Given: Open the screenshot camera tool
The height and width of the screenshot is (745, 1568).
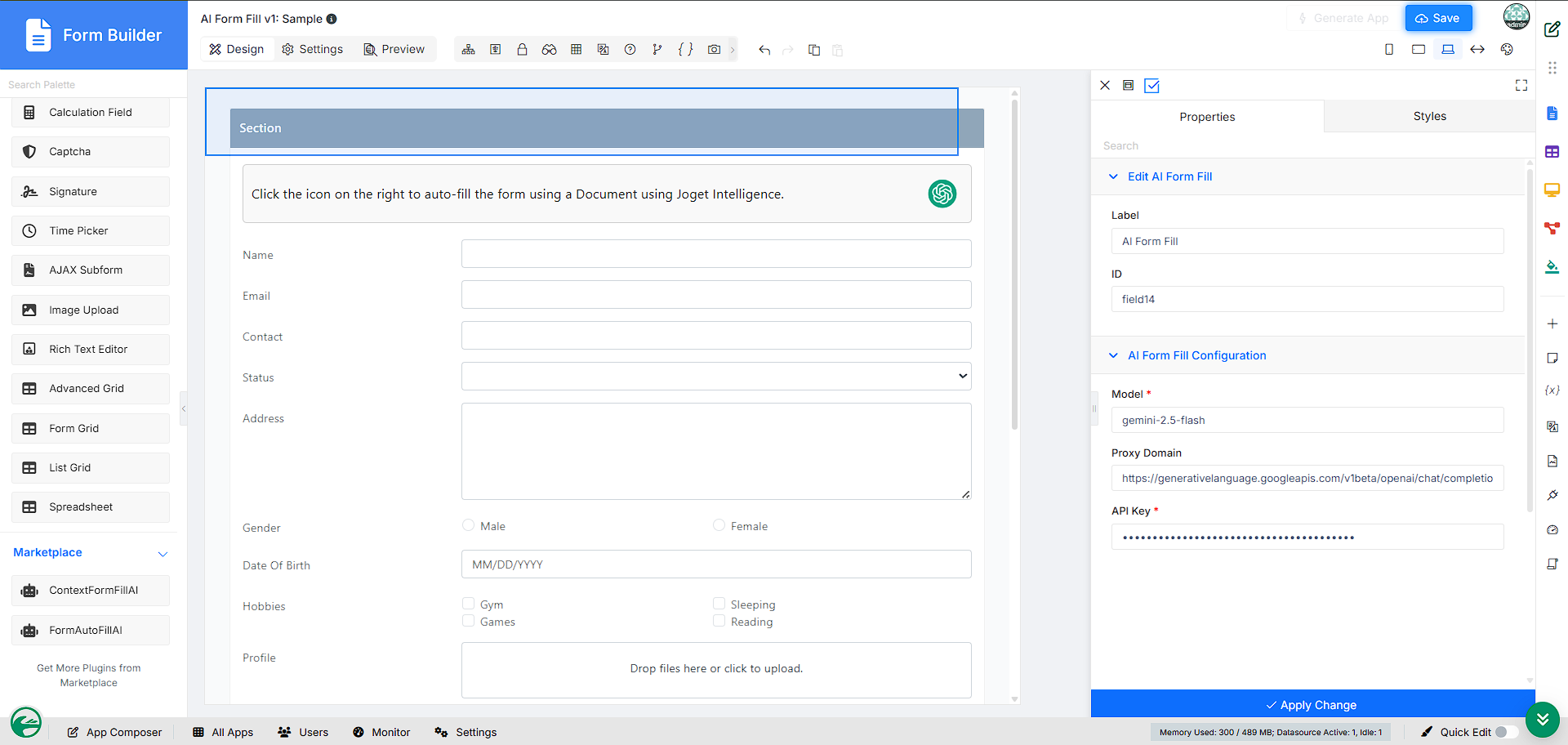Looking at the screenshot, I should coord(714,50).
